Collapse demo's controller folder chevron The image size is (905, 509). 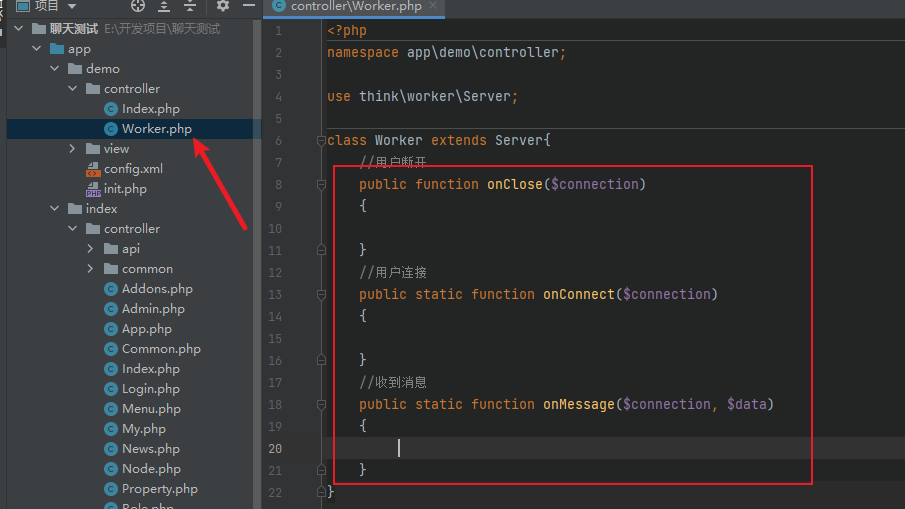[73, 88]
